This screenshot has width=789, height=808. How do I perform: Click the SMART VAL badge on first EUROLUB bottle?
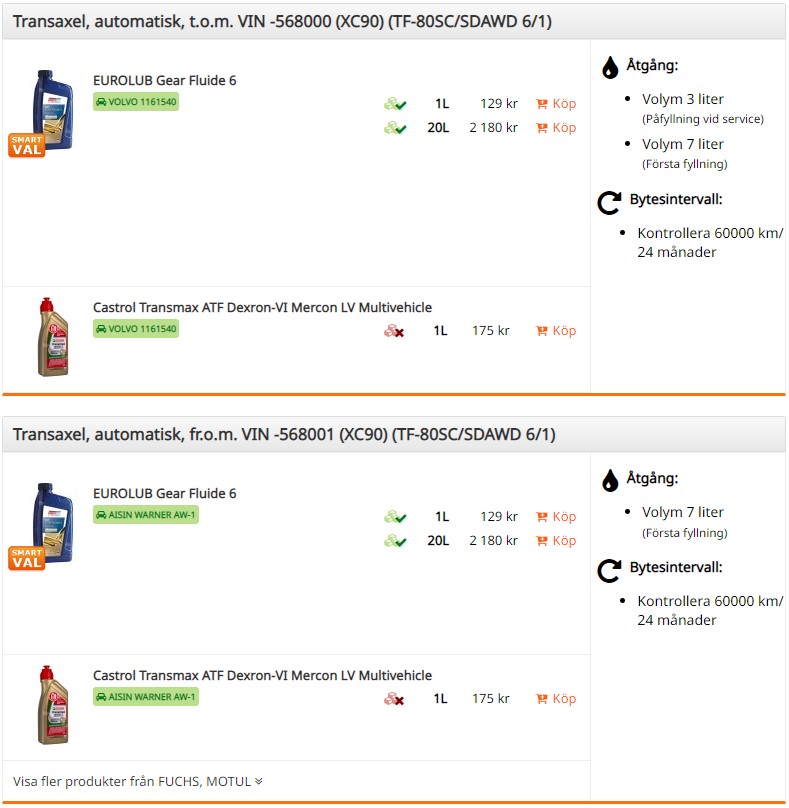tap(27, 145)
